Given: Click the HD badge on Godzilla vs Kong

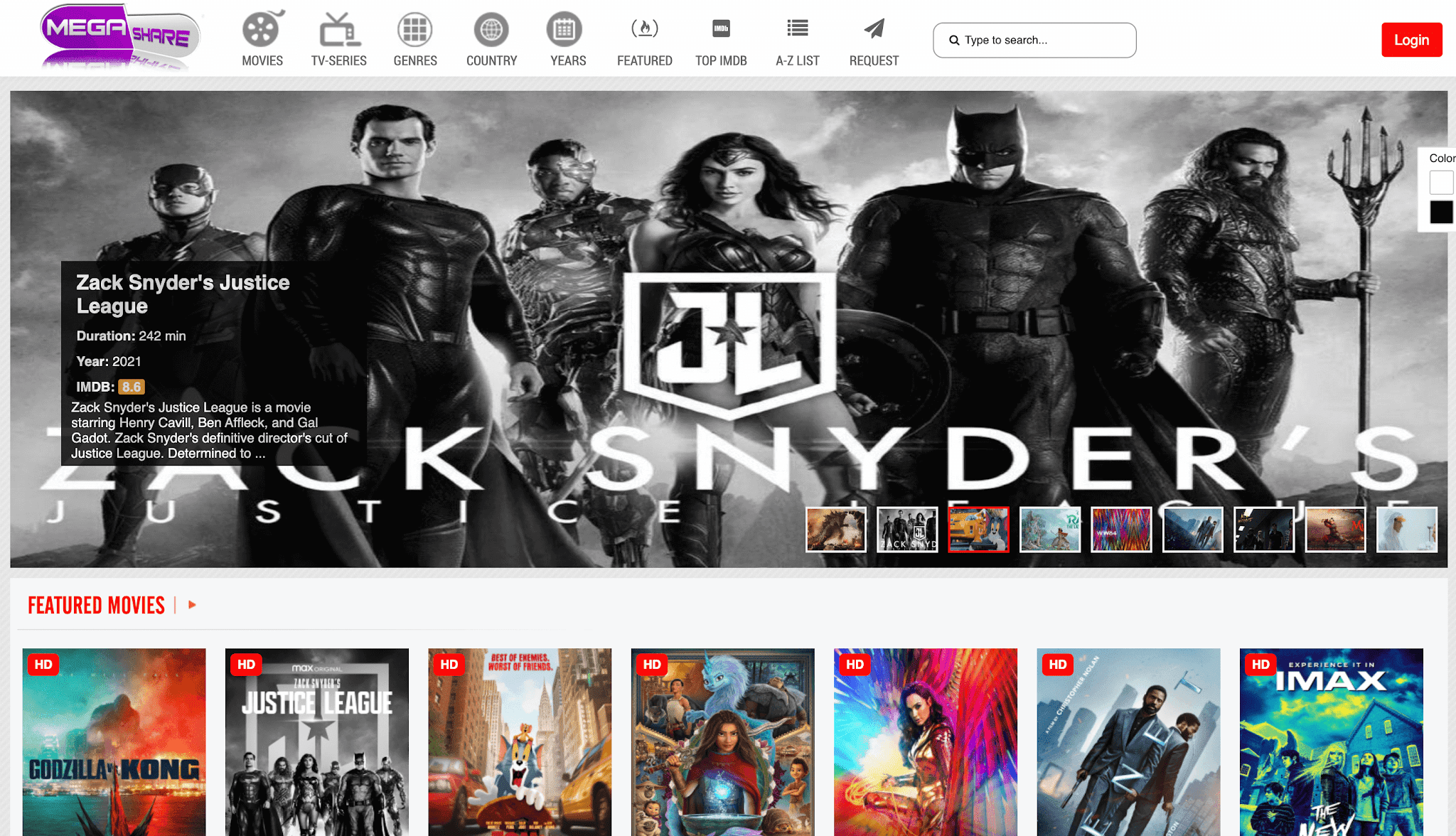Looking at the screenshot, I should point(43,665).
